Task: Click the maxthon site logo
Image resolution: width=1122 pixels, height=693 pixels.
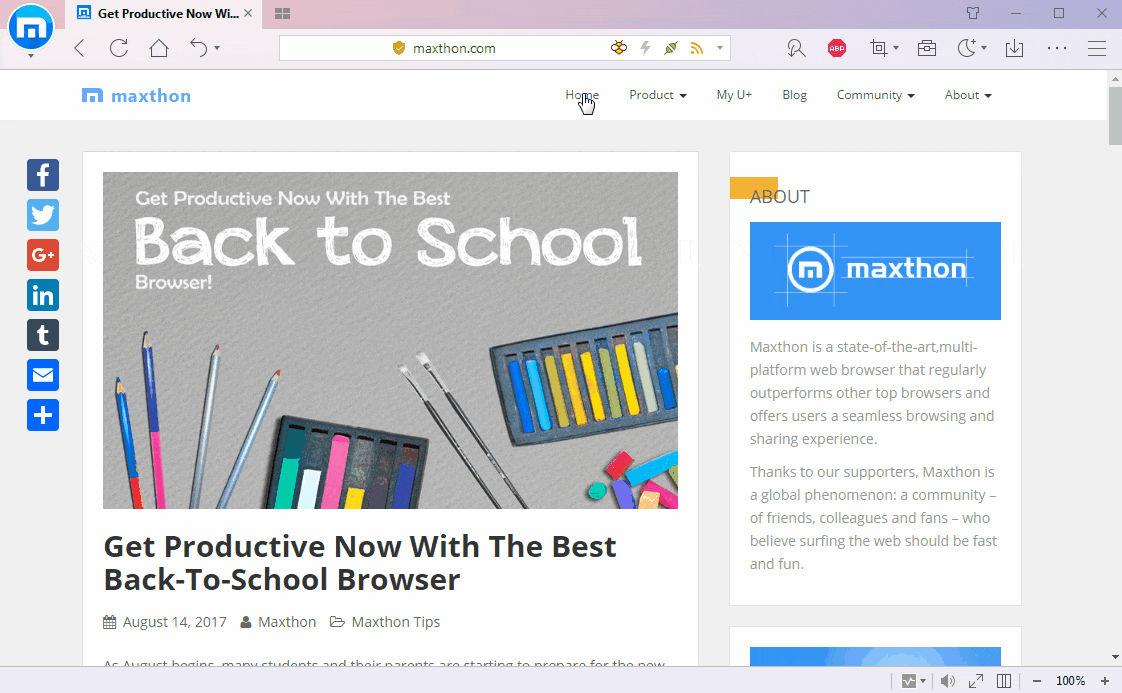Action: [136, 95]
